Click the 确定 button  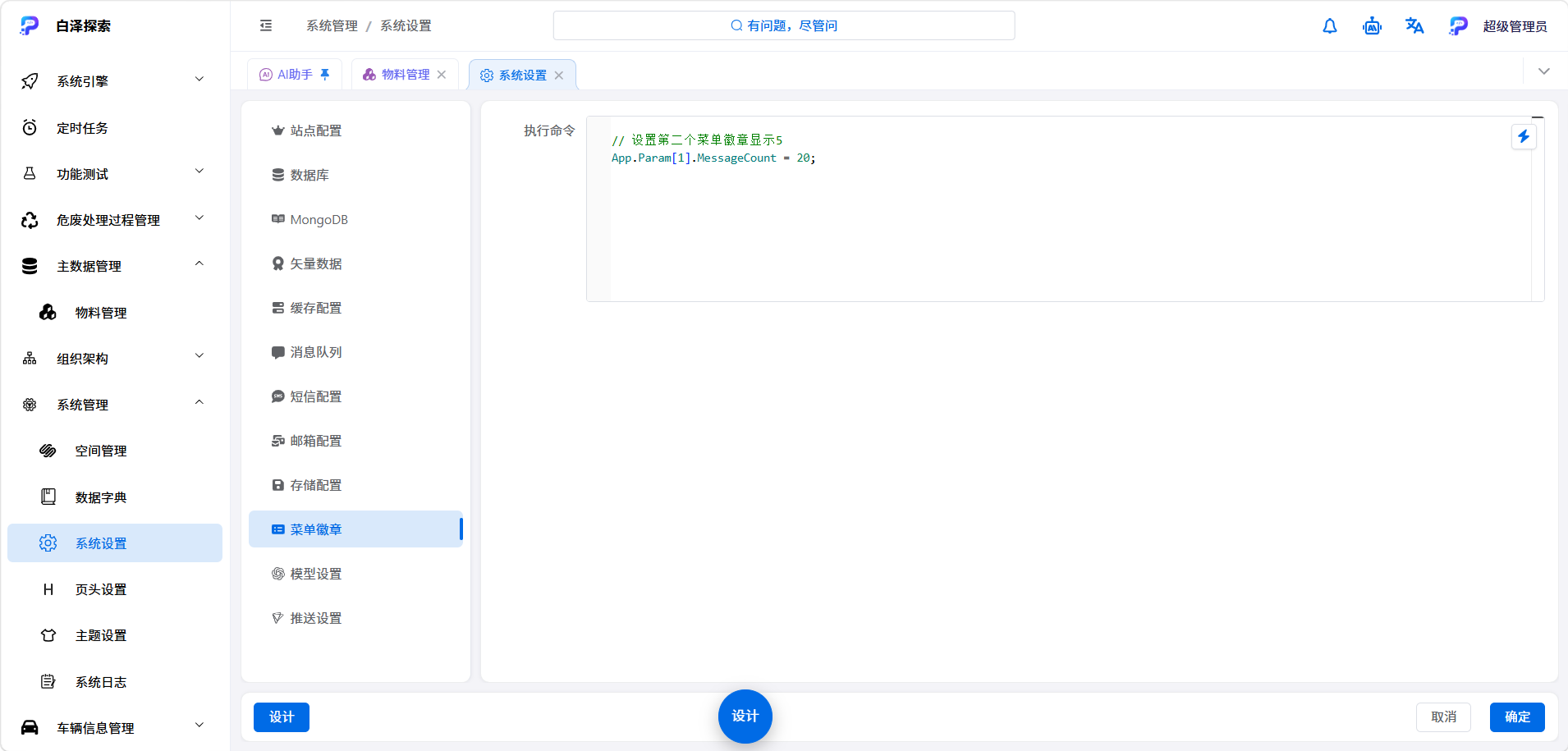tap(1517, 717)
